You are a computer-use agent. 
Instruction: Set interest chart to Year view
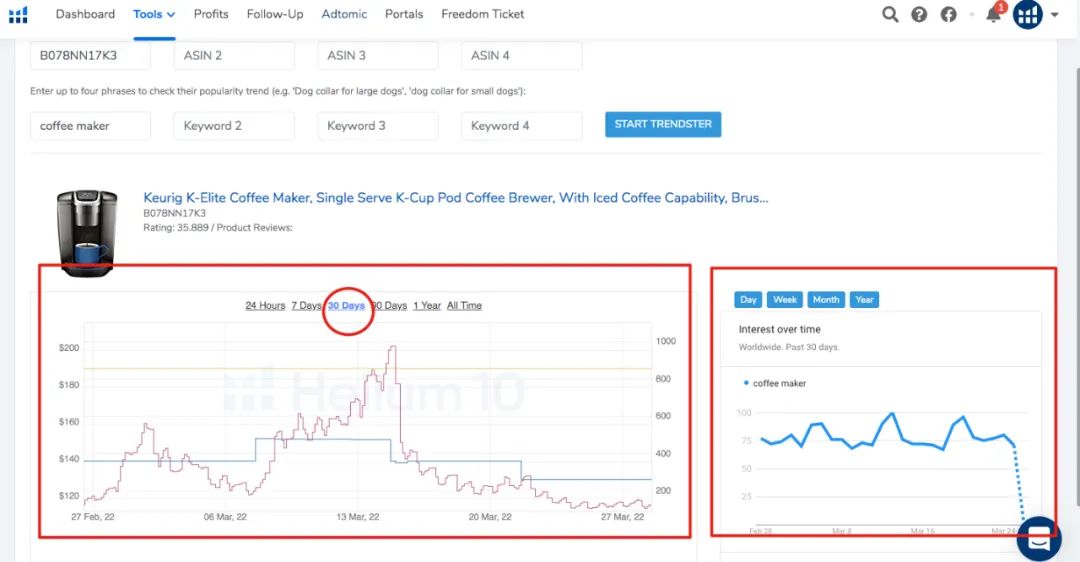point(864,300)
